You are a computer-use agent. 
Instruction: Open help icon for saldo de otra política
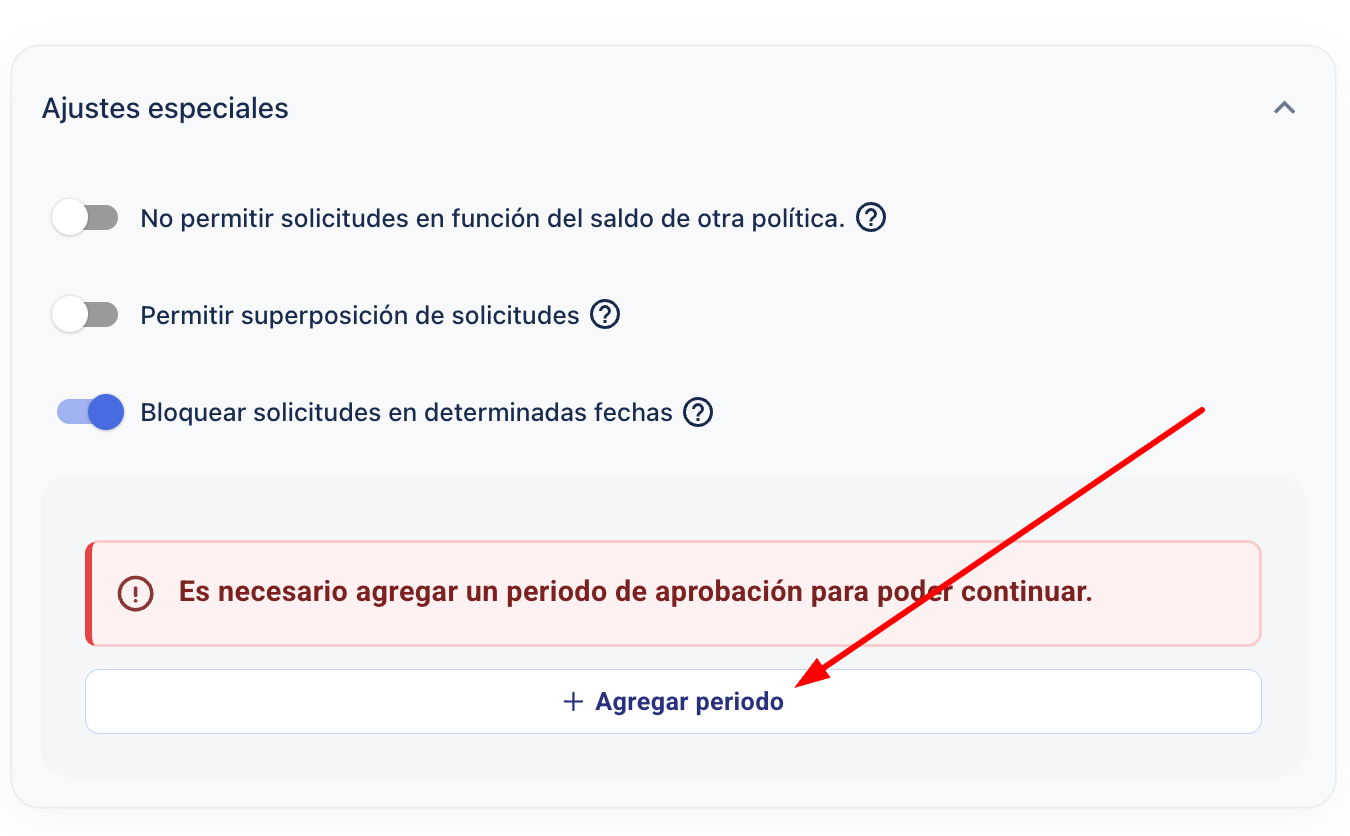(x=872, y=217)
